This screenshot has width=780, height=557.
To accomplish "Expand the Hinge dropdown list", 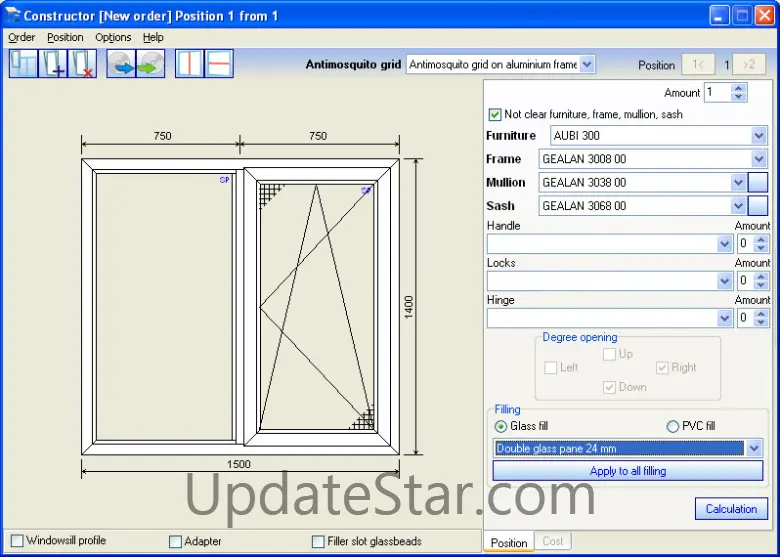I will coord(724,318).
